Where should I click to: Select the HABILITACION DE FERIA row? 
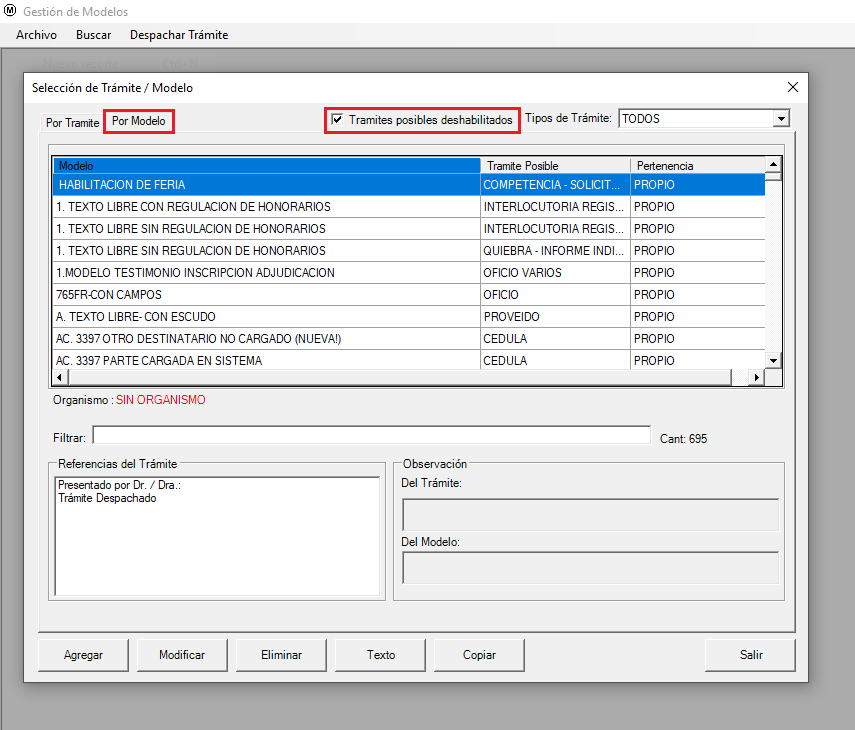(x=409, y=185)
